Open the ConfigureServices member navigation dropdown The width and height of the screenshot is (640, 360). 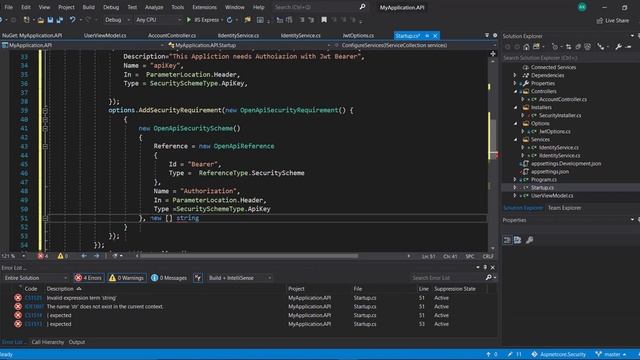(415, 45)
